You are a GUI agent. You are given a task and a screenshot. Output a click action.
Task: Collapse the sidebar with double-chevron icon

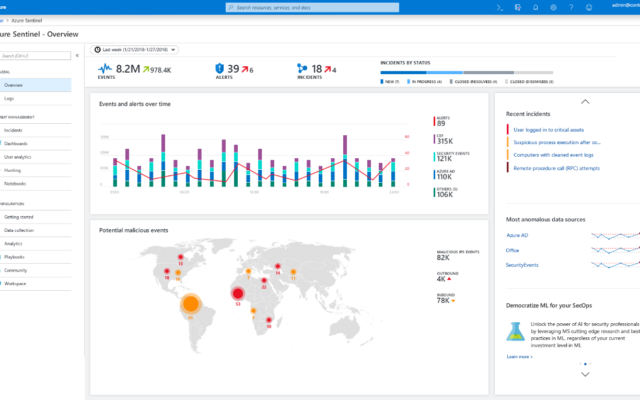(77, 56)
